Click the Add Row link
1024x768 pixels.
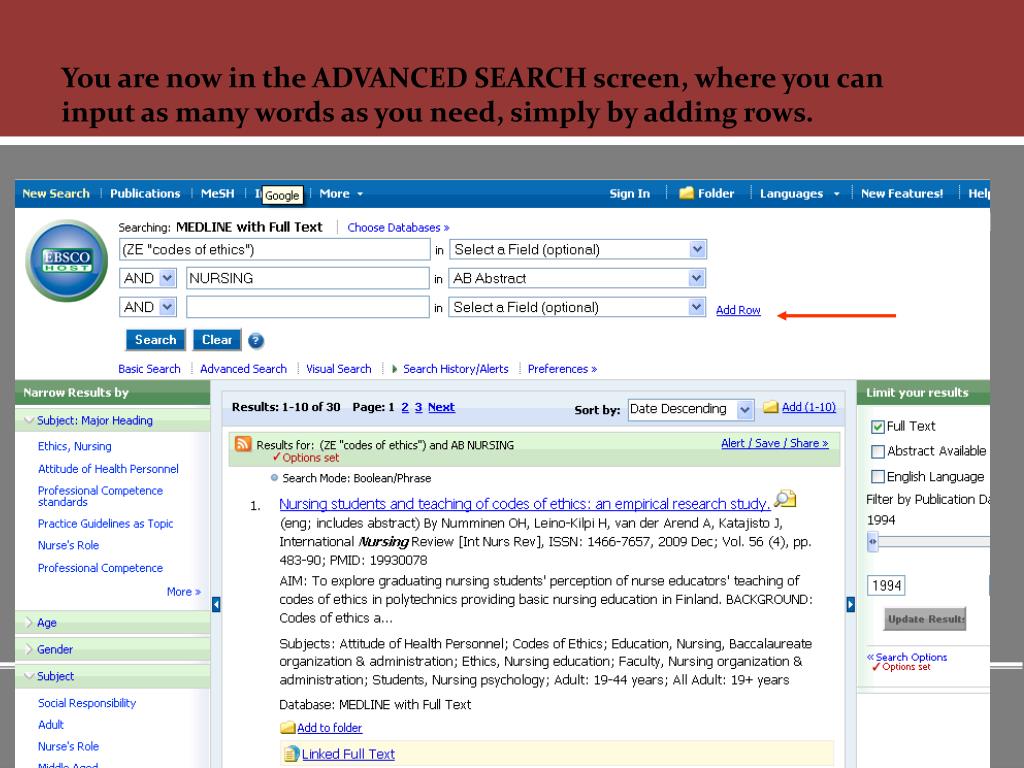pyautogui.click(x=738, y=310)
